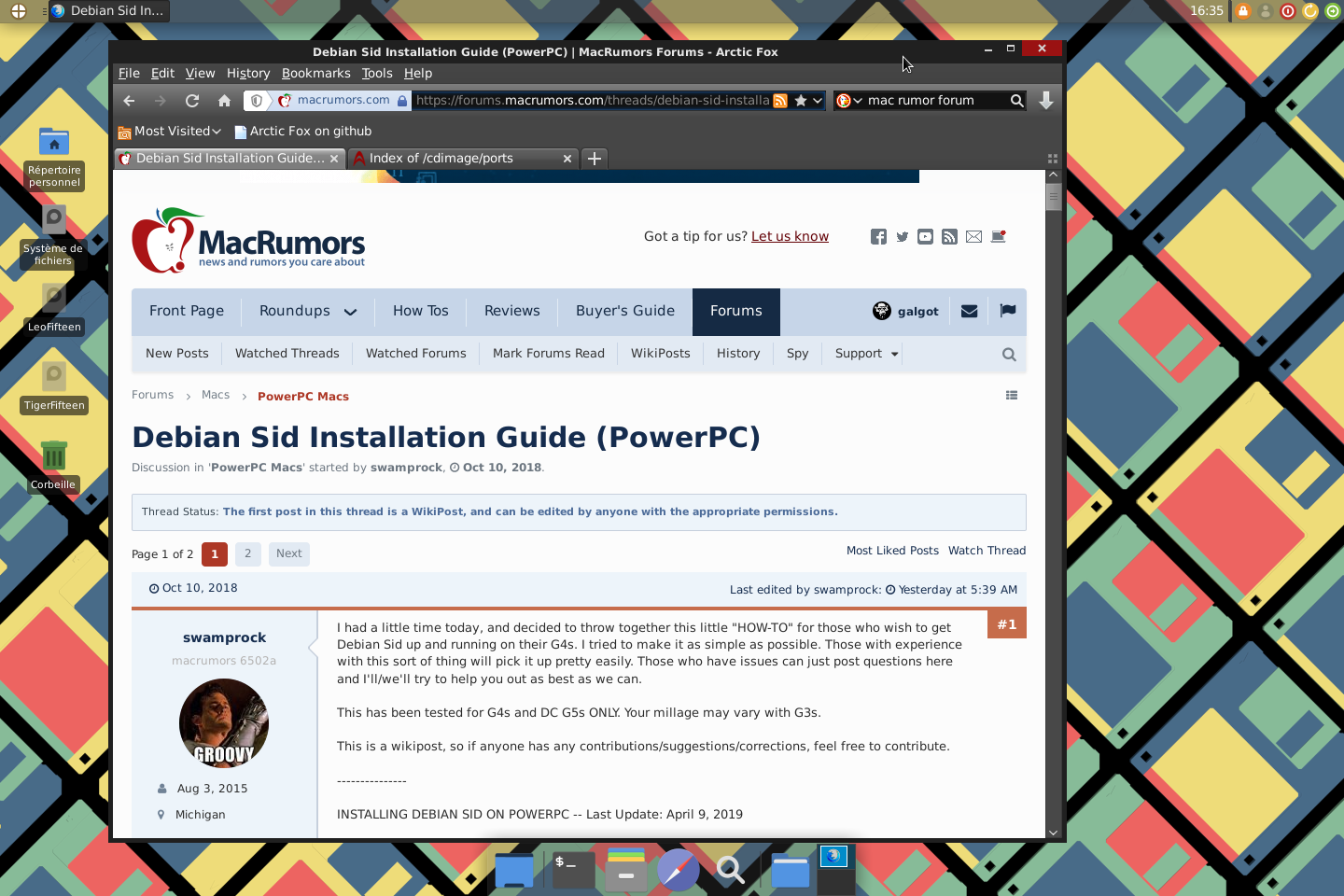
Task: Open the Tools menu
Action: [x=377, y=74]
